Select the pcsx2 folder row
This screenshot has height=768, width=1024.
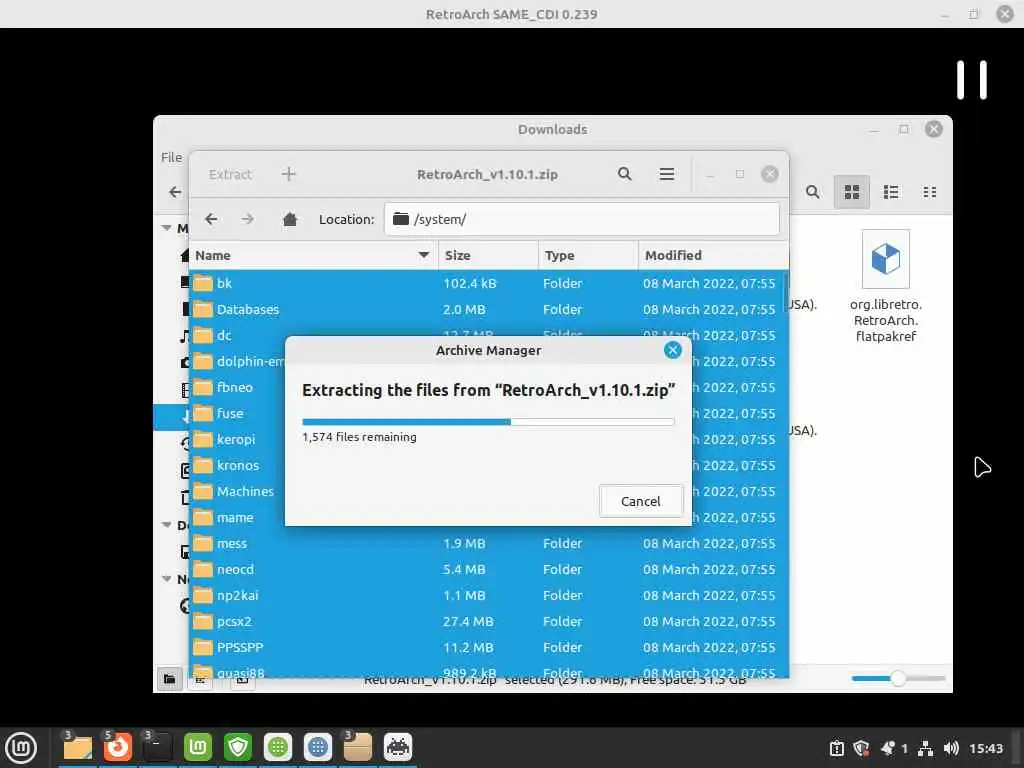(488, 622)
